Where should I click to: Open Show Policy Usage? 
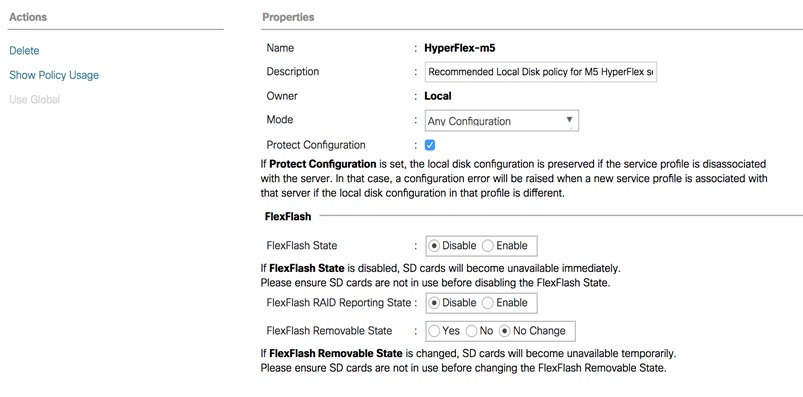[54, 75]
